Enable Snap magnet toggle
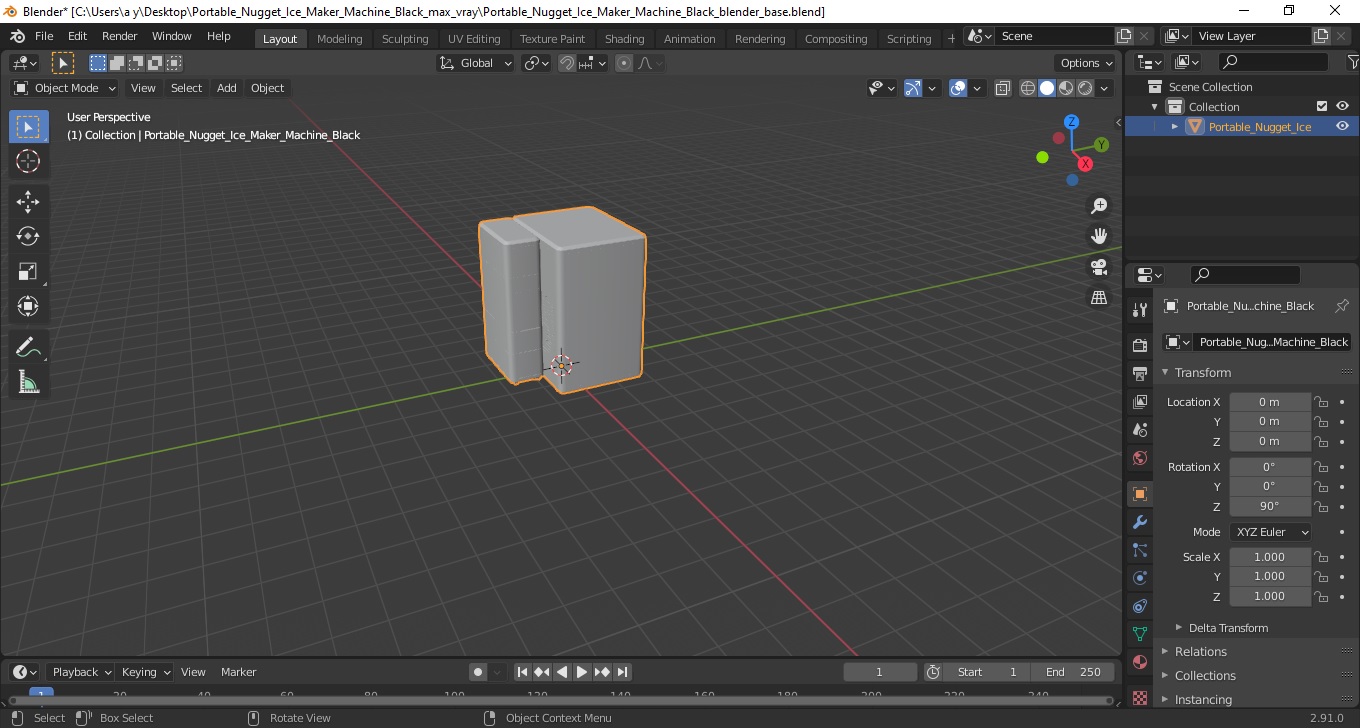 [567, 63]
